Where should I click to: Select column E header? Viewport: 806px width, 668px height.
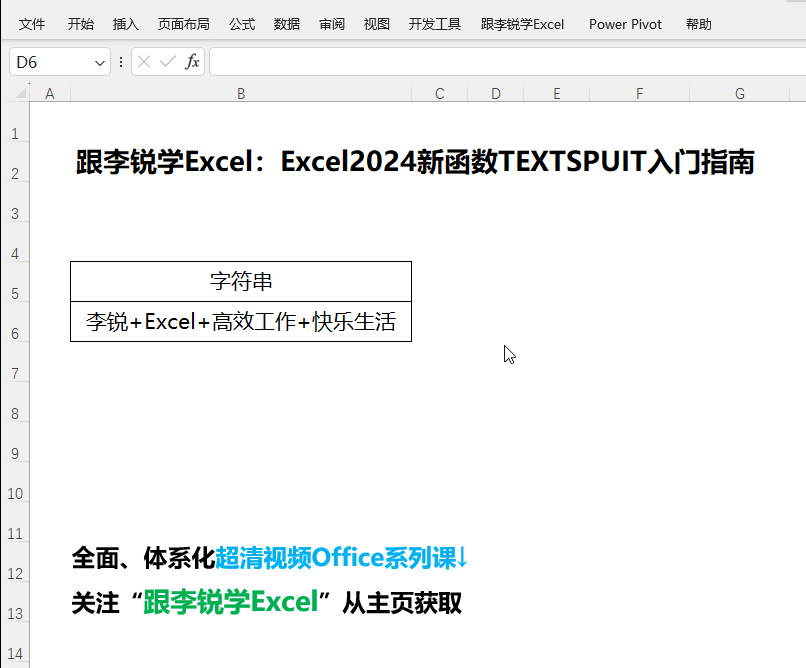557,94
